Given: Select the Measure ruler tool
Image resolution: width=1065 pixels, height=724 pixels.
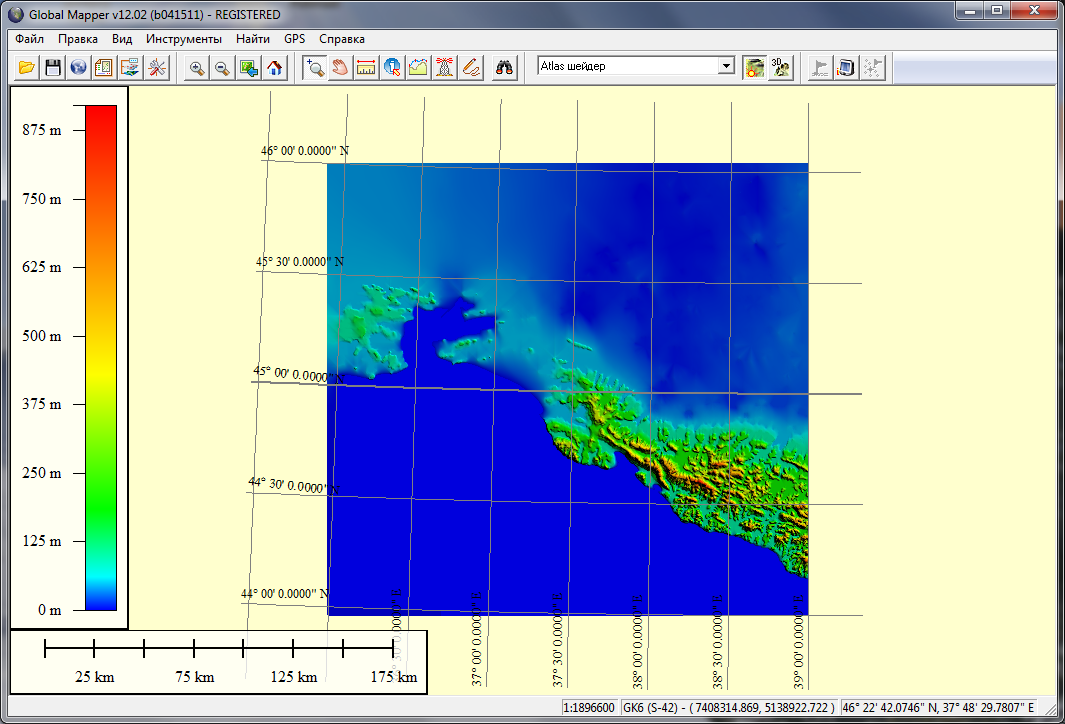Looking at the screenshot, I should pos(367,68).
